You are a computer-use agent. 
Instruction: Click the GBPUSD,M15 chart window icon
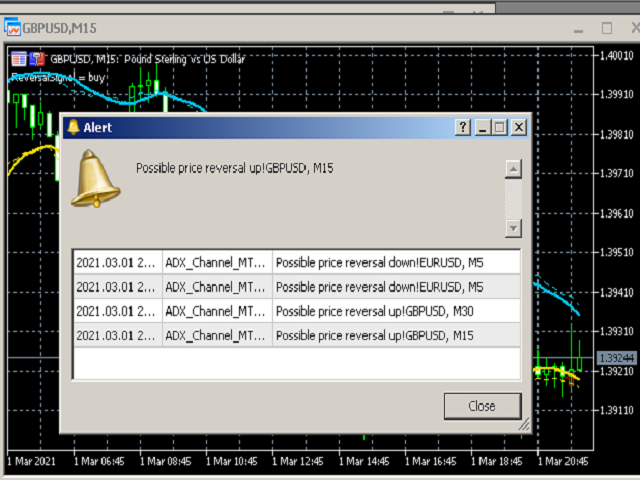click(x=12, y=27)
